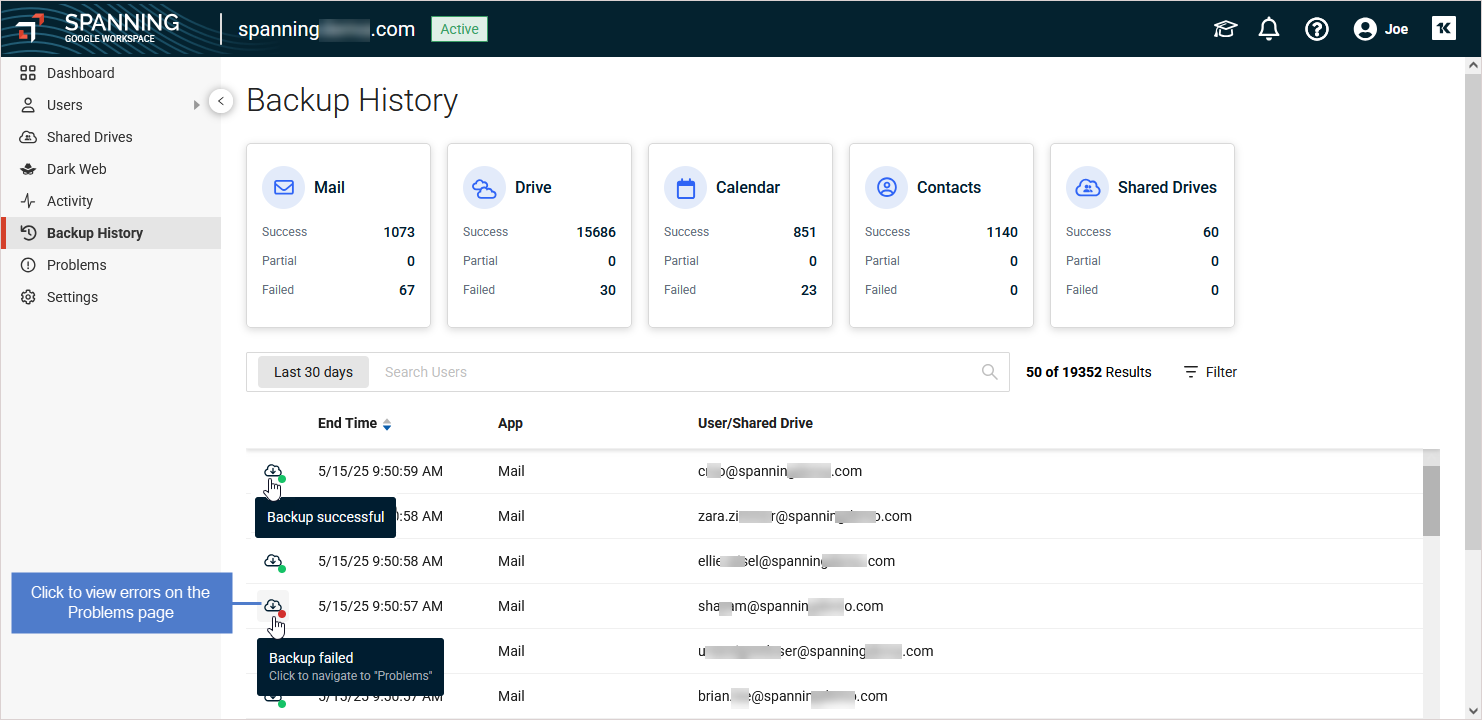
Task: Open the graduation cap training icon
Action: click(1225, 29)
